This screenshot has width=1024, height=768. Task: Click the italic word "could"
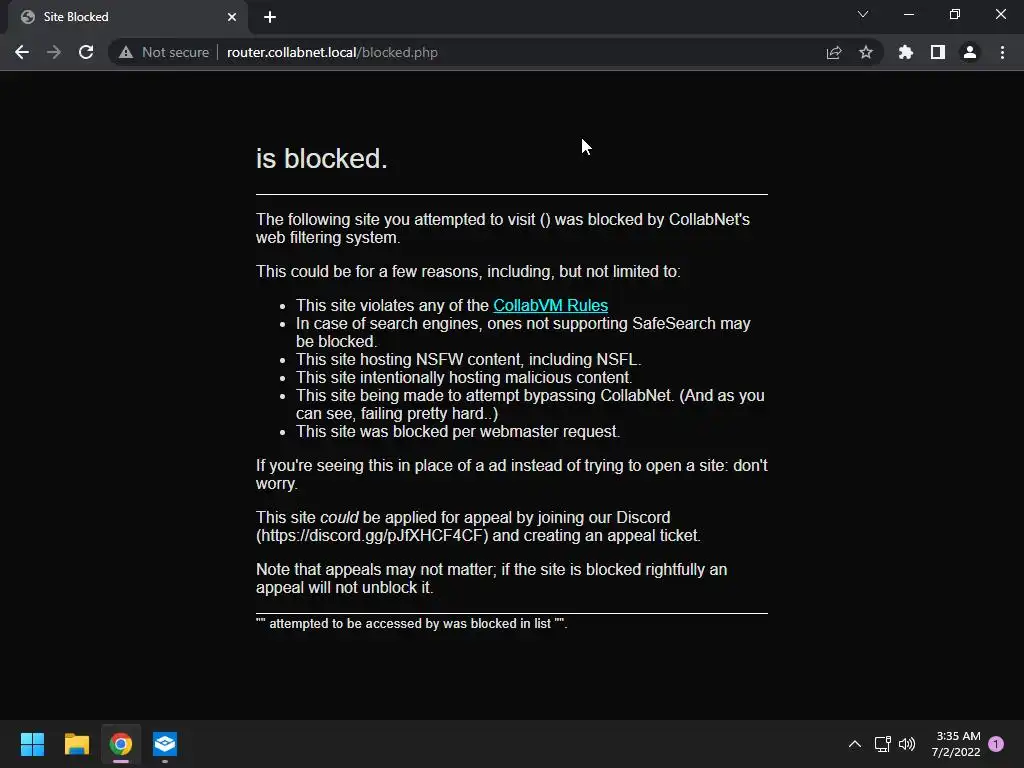339,517
